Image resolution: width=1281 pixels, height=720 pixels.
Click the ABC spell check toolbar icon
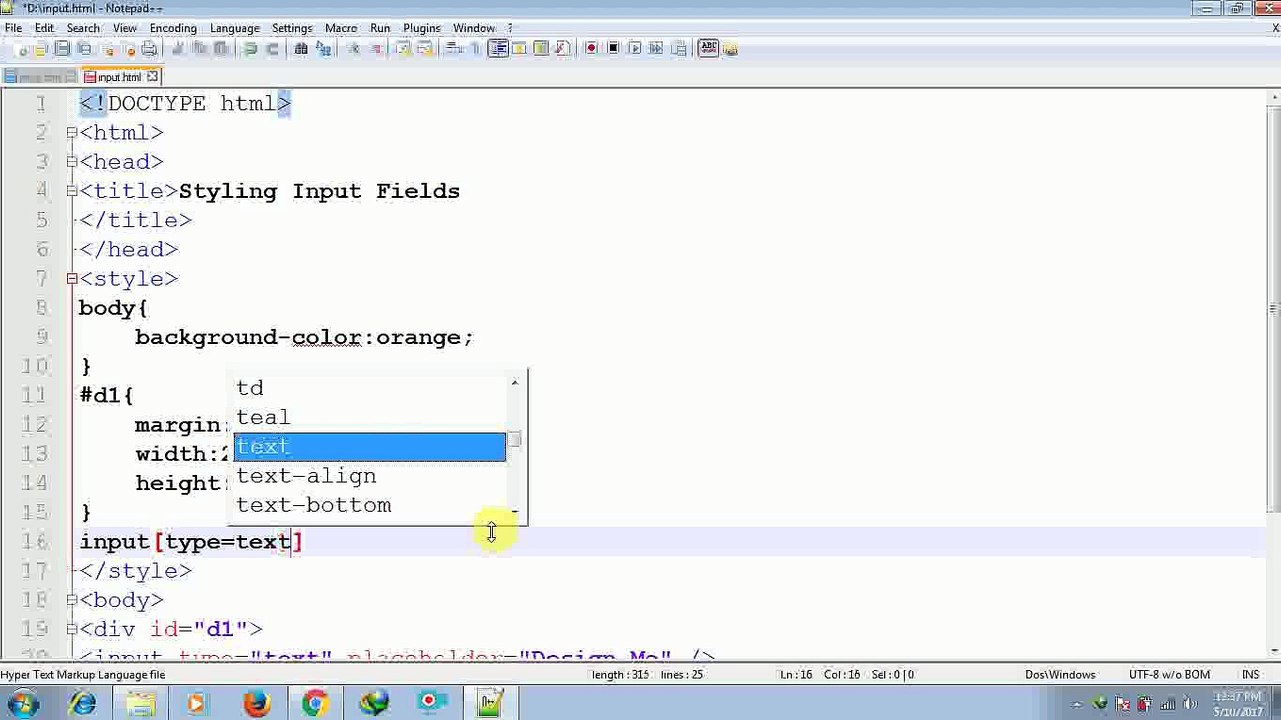point(708,48)
